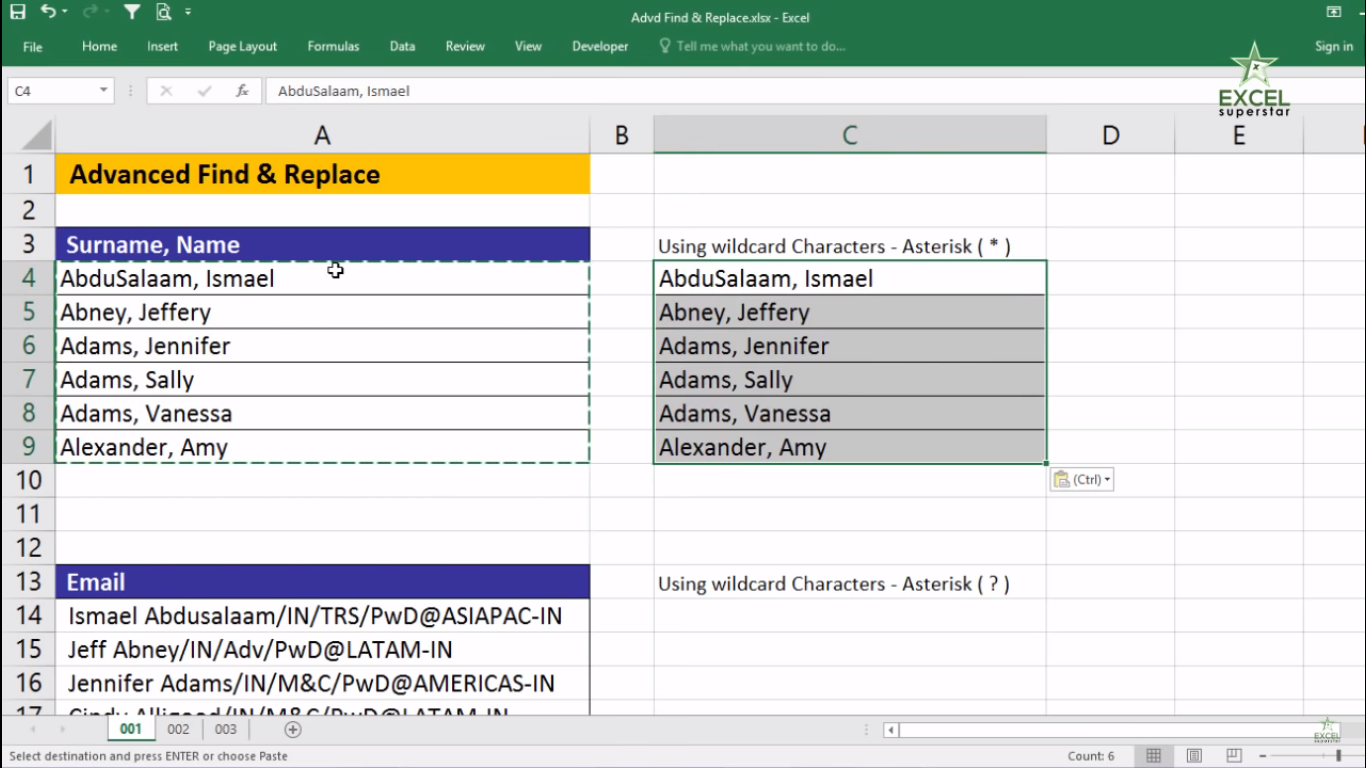The height and width of the screenshot is (768, 1366).
Task: Expand the Customize Quick Access Toolbar menu
Action: 188,12
